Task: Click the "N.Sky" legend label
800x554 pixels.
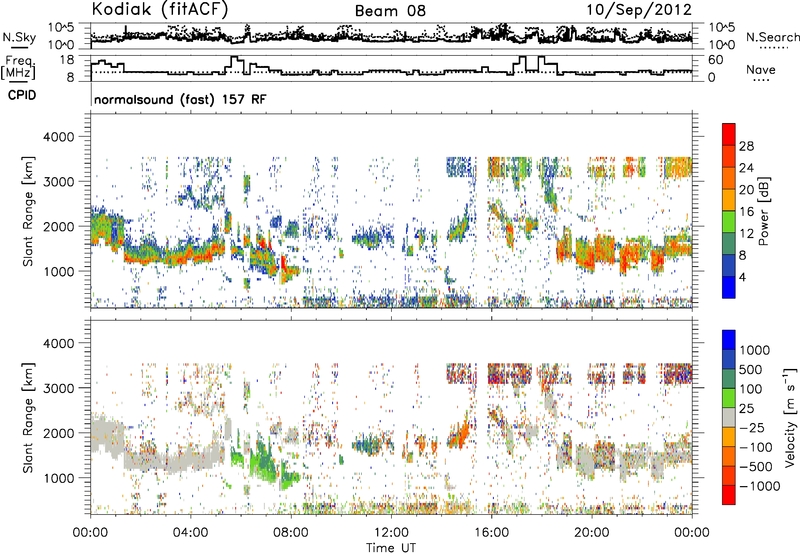Action: pos(19,37)
